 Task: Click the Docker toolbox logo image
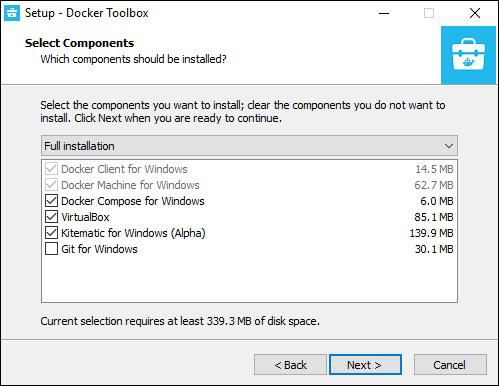[468, 55]
